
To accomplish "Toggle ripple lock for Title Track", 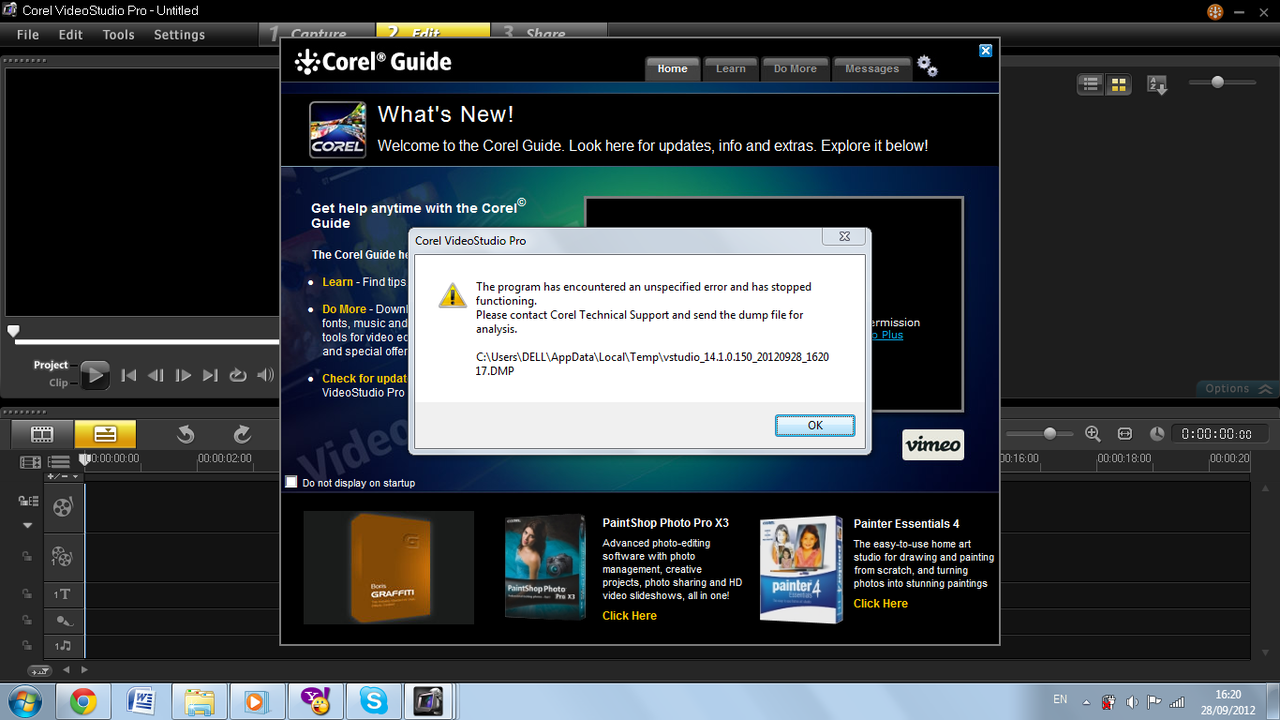I will 28,594.
